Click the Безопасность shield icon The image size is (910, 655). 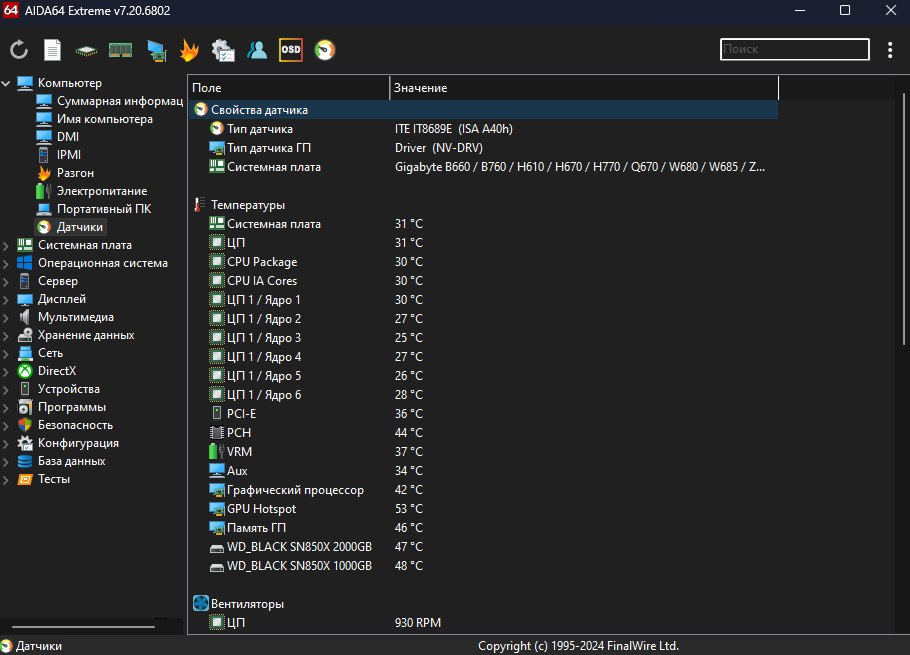(25, 425)
